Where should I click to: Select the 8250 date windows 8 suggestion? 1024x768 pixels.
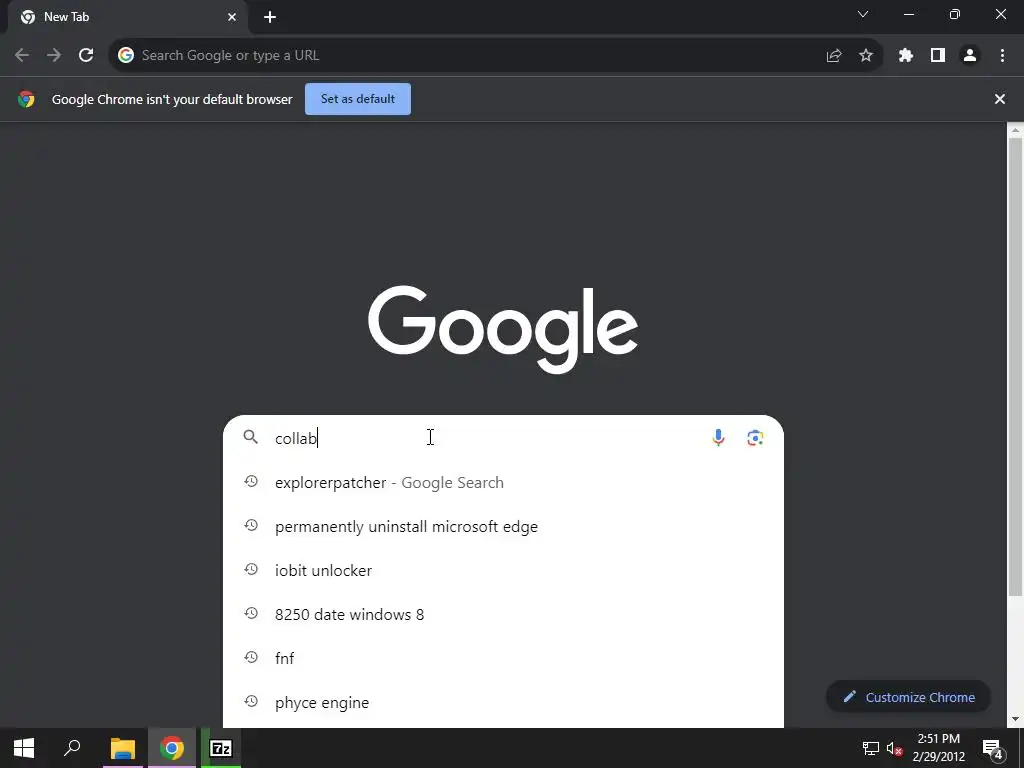coord(503,615)
